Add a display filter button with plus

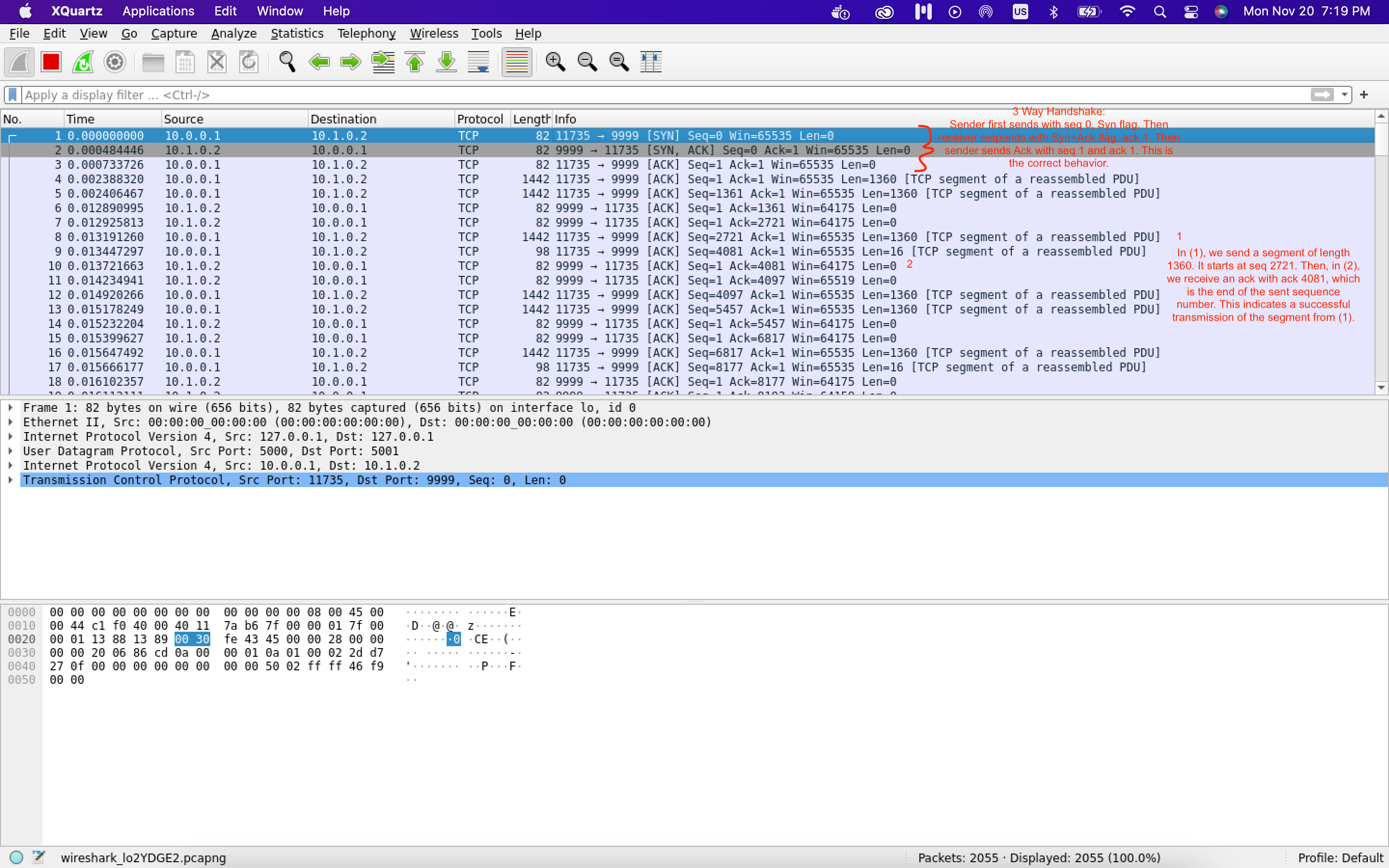click(x=1364, y=95)
